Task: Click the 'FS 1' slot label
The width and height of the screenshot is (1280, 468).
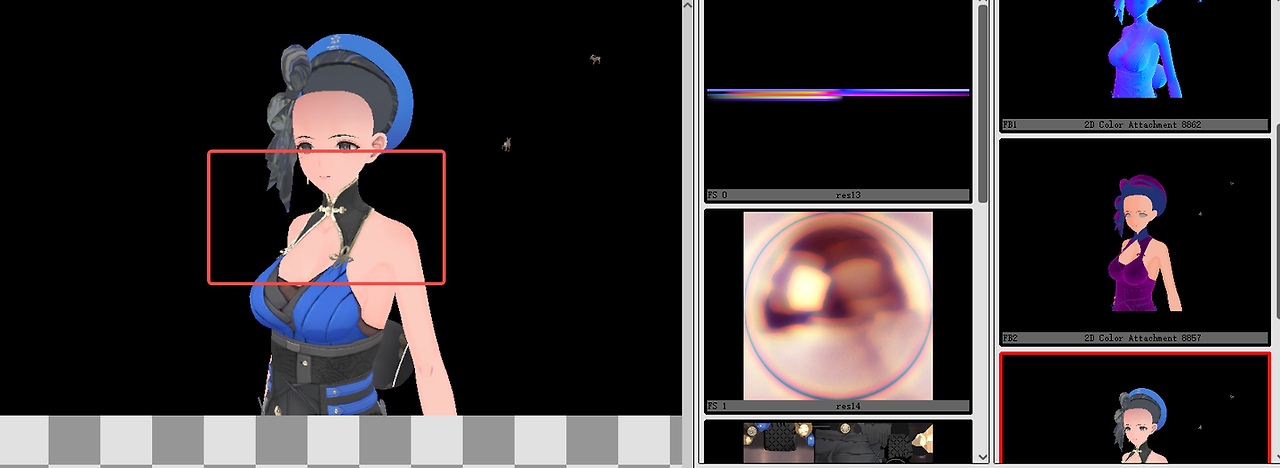Action: [x=717, y=406]
